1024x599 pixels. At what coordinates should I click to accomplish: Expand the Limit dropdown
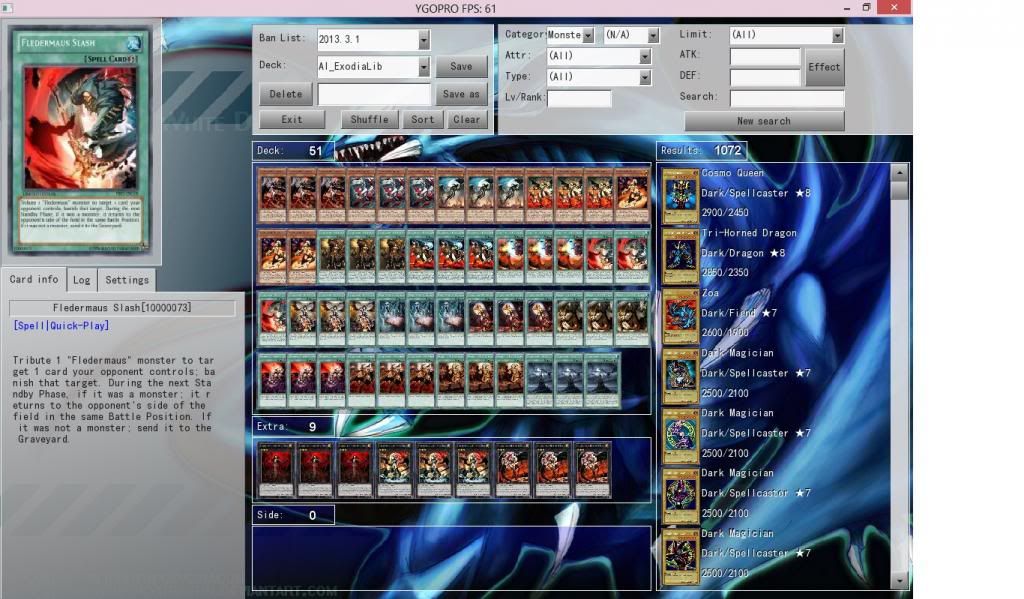point(786,35)
